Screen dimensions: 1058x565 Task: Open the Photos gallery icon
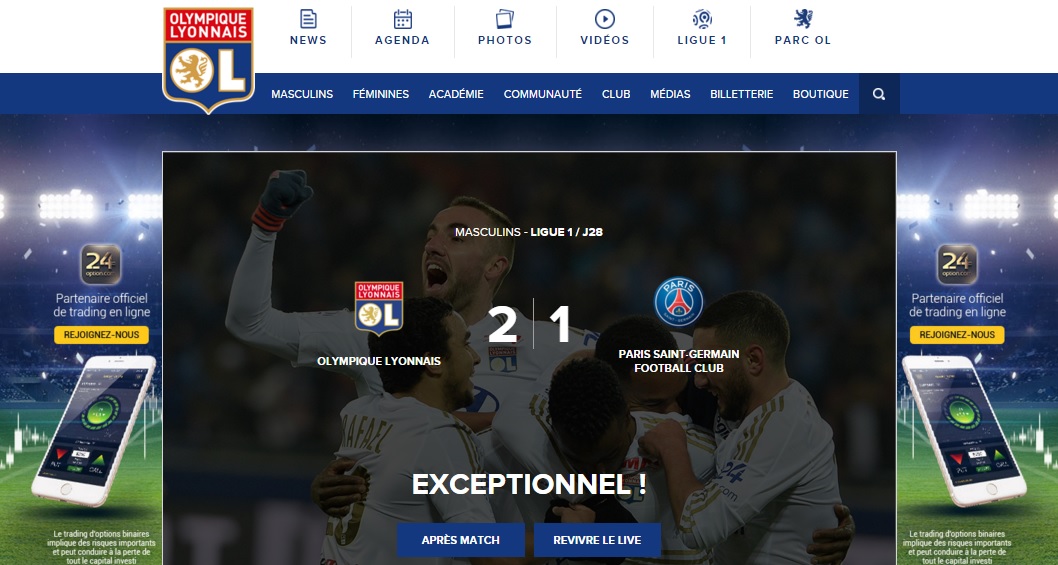pos(505,19)
